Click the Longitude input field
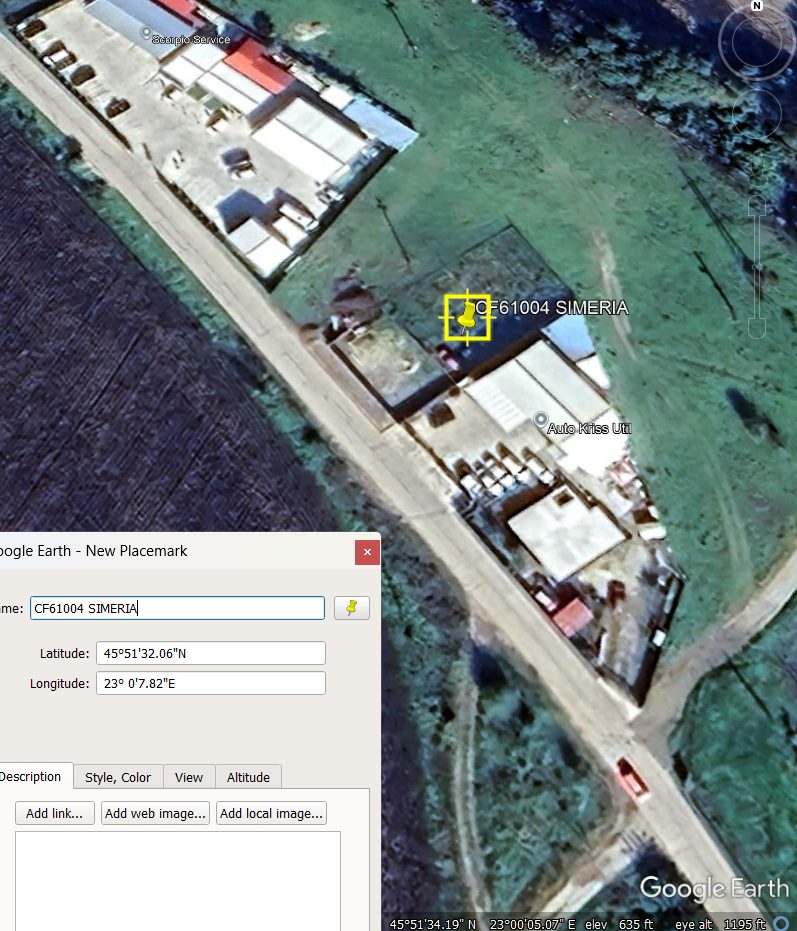797x931 pixels. (211, 683)
